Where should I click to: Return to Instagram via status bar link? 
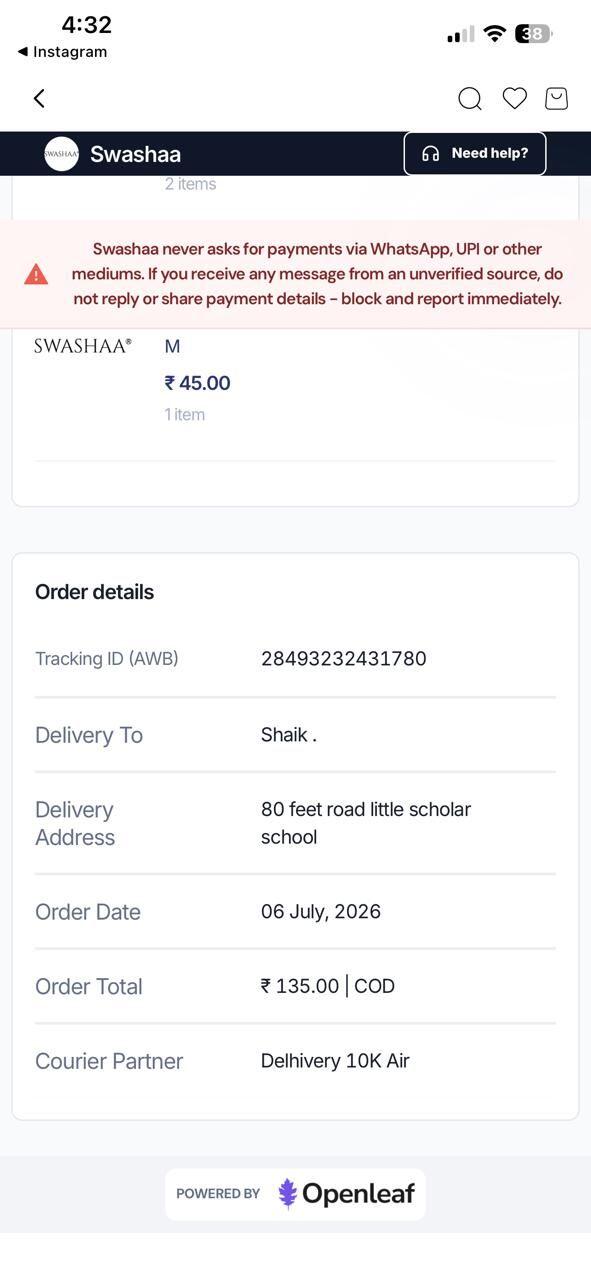(62, 52)
